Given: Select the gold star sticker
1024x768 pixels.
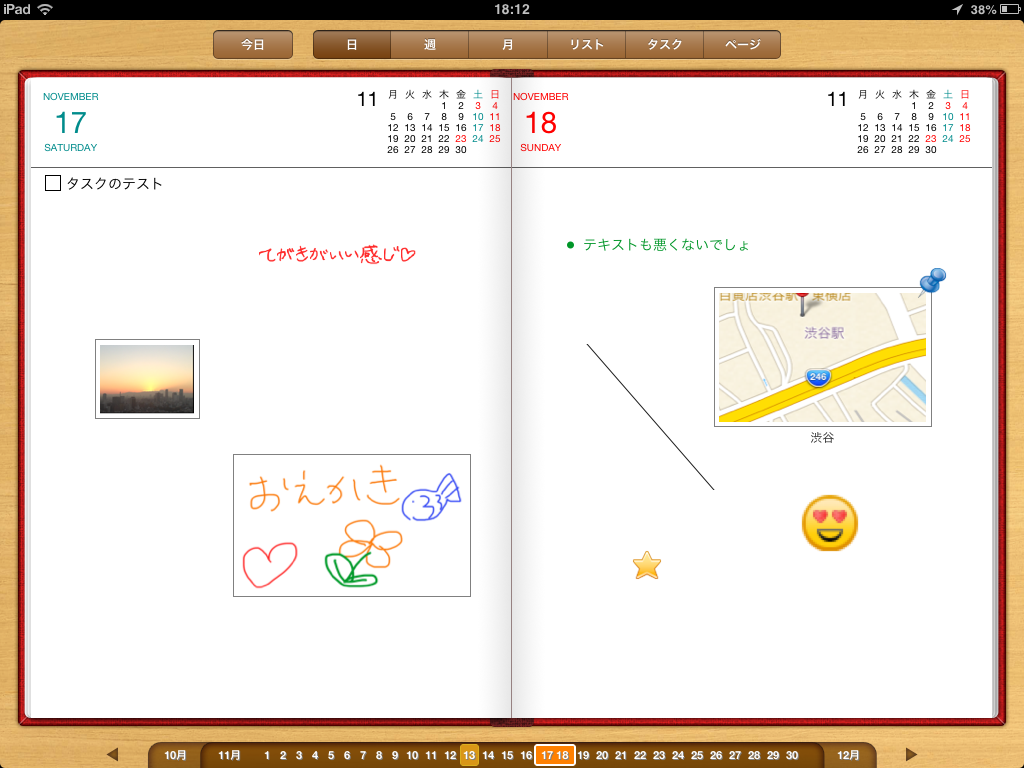Looking at the screenshot, I should 647,566.
